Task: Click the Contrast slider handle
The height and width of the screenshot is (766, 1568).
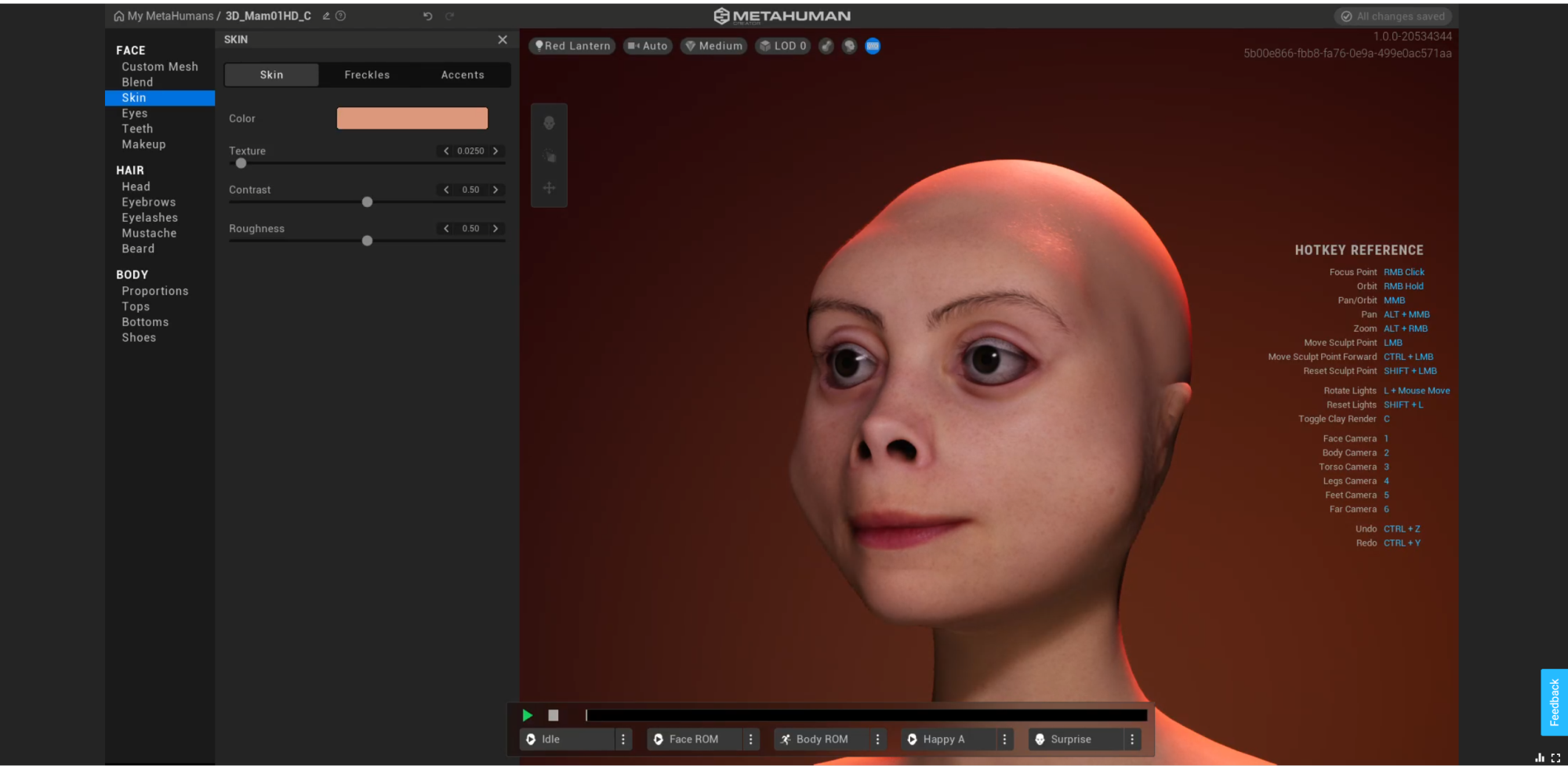Action: 367,202
